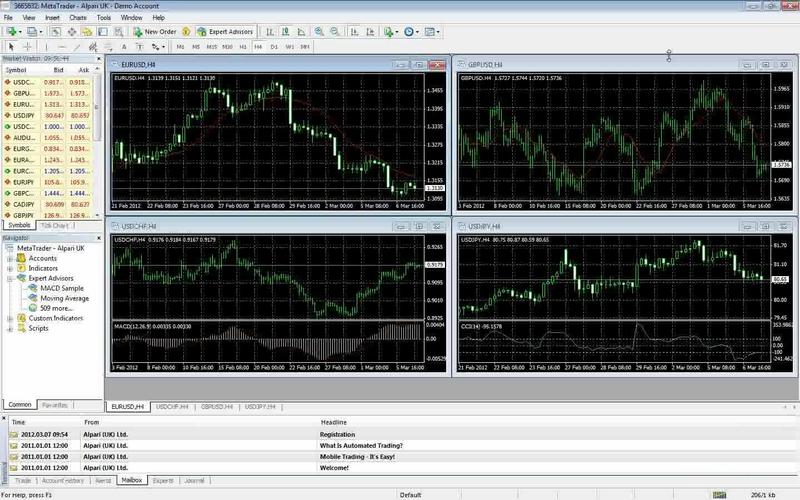Select the Fibonacci retracement tool
The width and height of the screenshot is (800, 500).
(108, 47)
